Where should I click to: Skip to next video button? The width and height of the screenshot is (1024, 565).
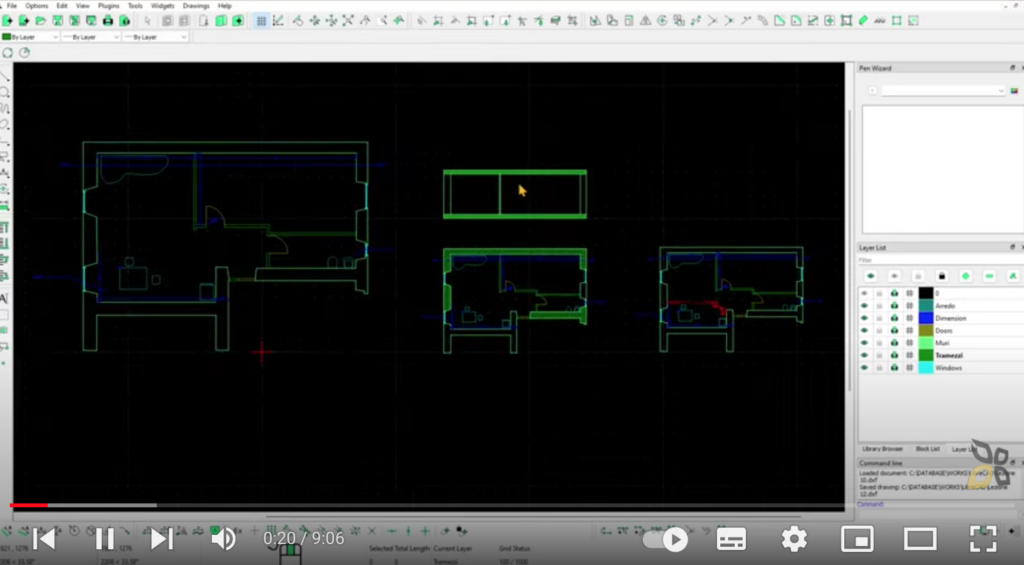(x=161, y=539)
